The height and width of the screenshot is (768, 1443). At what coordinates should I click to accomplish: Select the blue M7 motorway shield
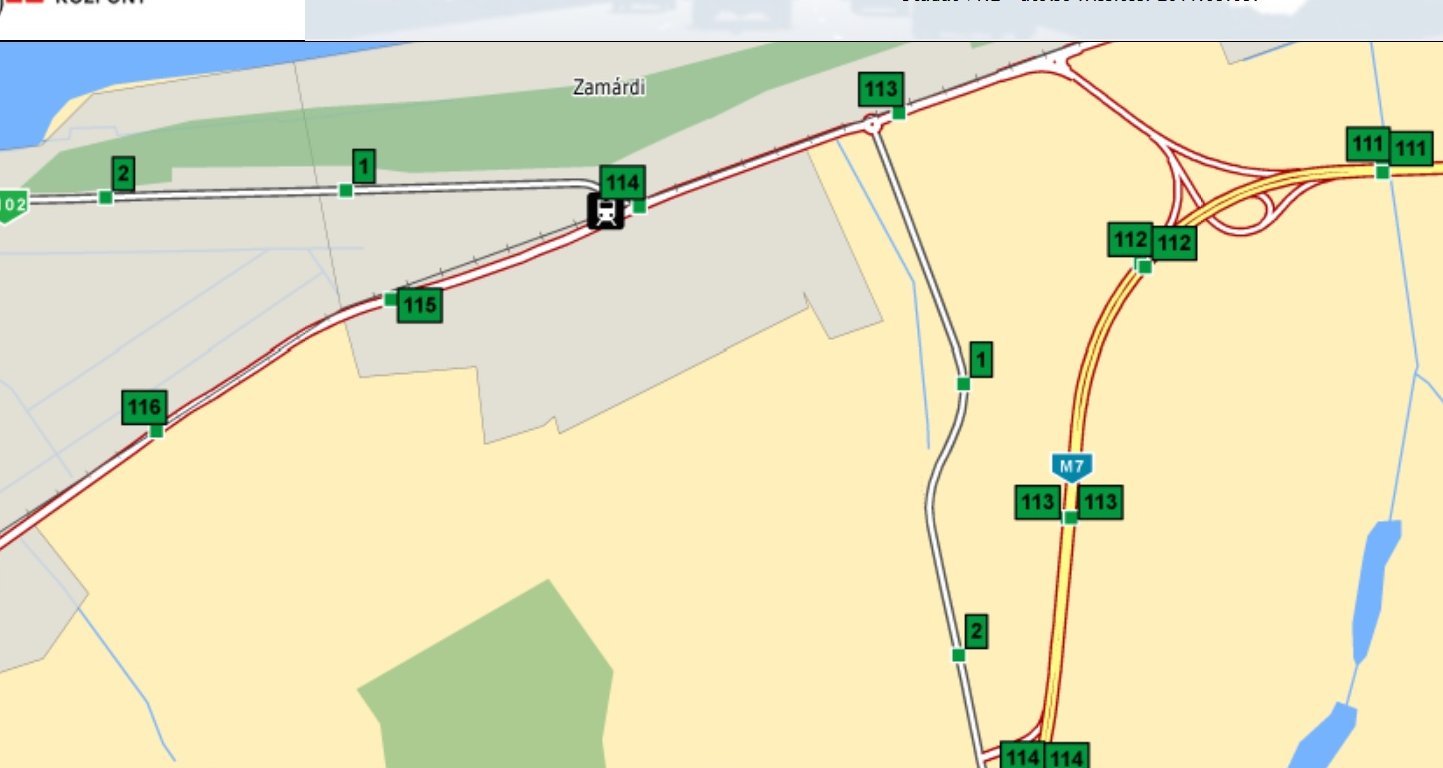click(1070, 466)
